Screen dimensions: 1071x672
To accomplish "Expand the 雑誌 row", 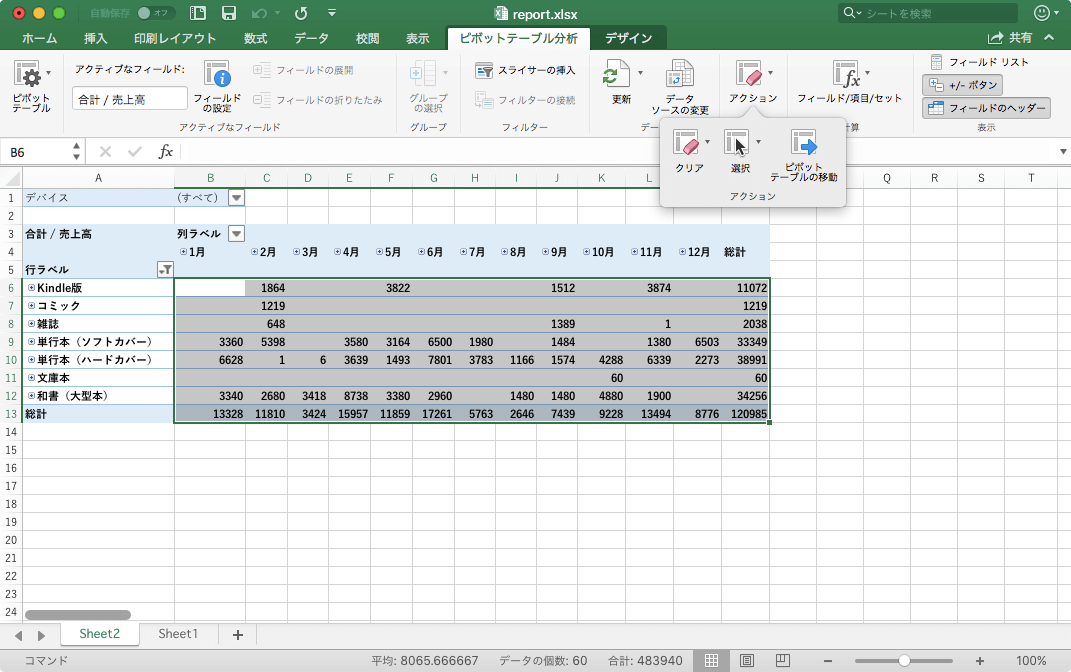I will 31,323.
